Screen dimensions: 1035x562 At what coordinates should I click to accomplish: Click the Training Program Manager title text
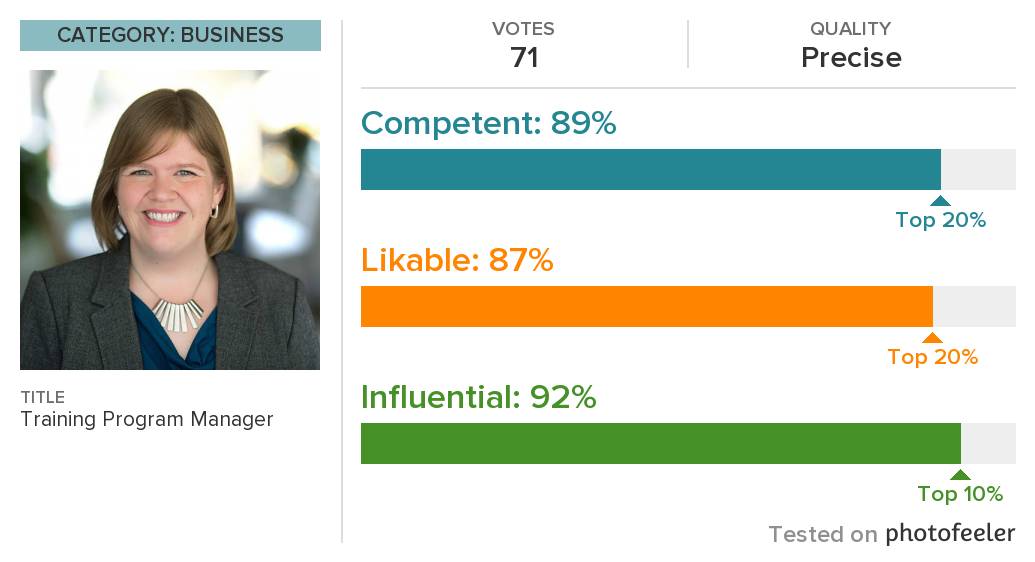[147, 419]
